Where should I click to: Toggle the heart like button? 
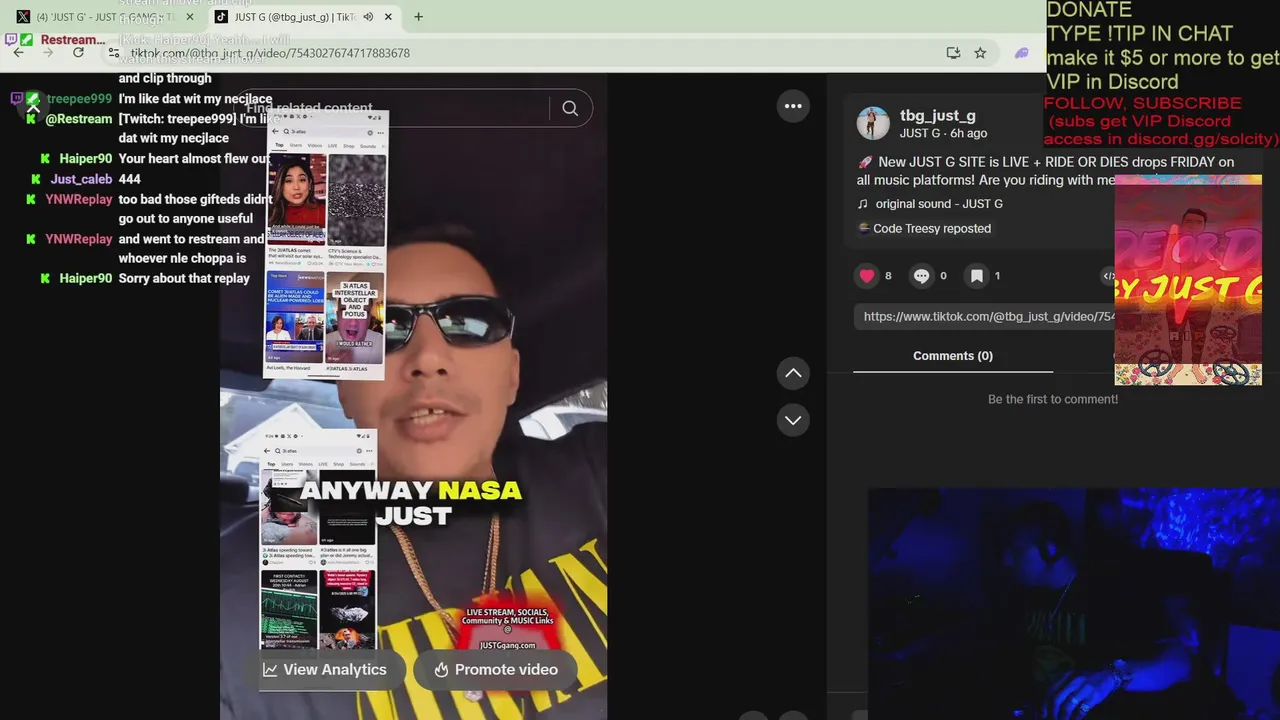click(x=866, y=276)
